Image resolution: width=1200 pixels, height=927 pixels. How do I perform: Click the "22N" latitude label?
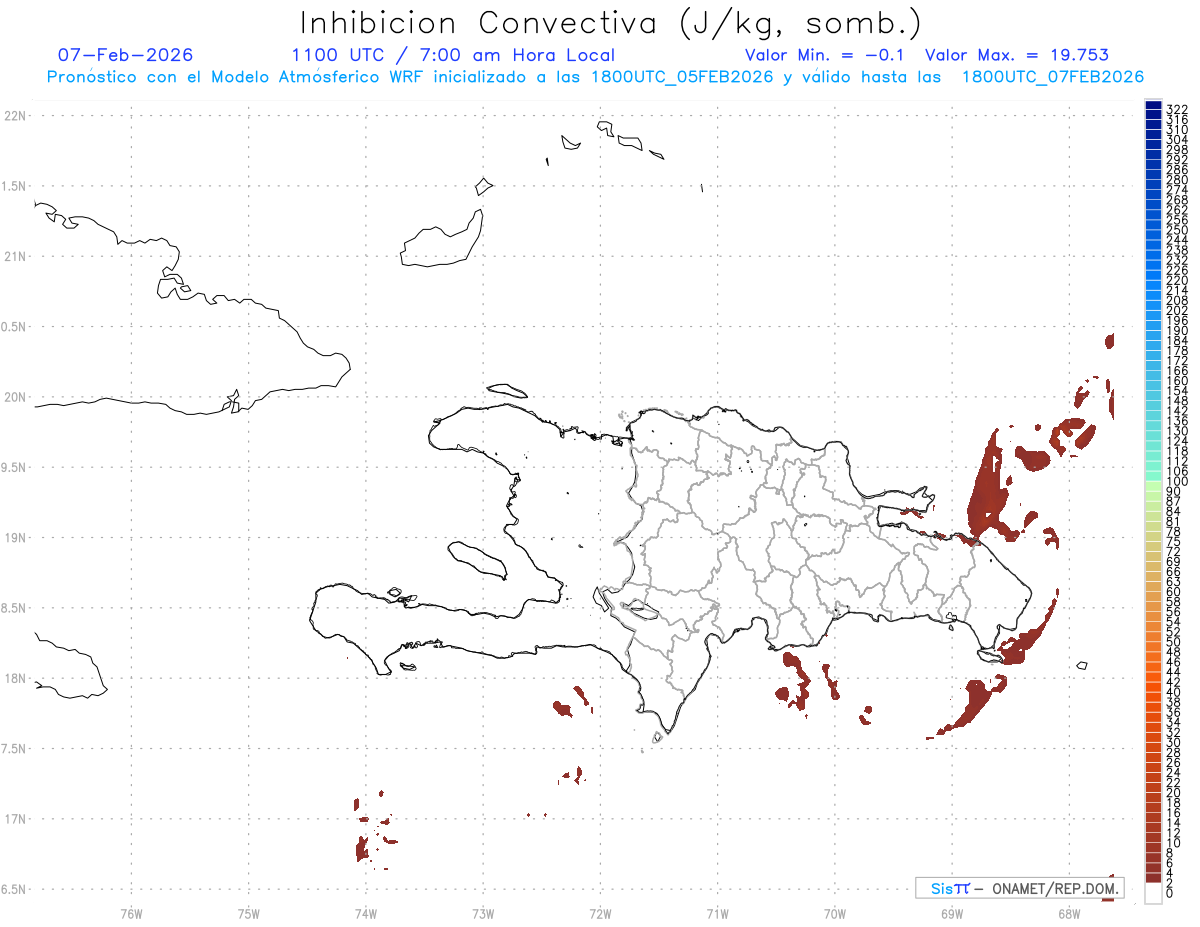pos(15,116)
